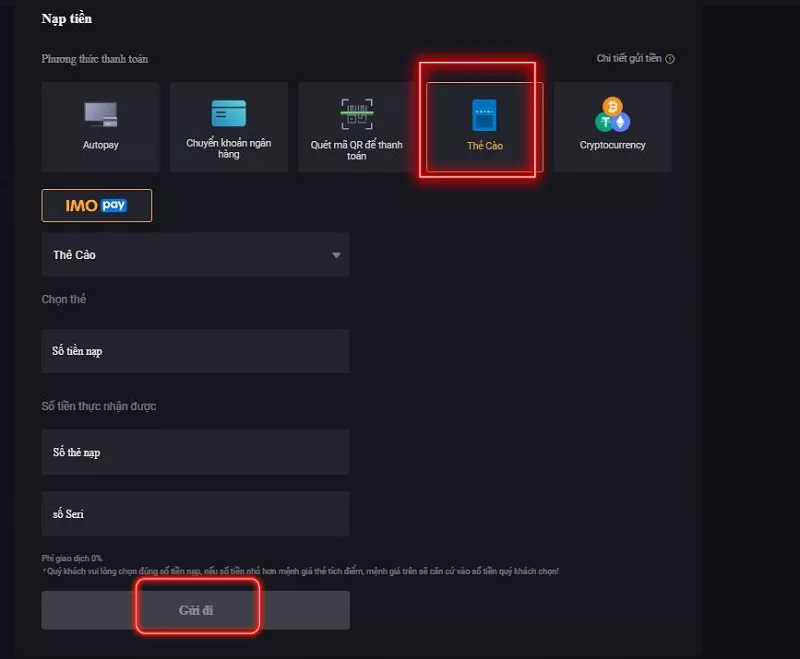Click the số Seri input field
The image size is (800, 659).
click(195, 514)
